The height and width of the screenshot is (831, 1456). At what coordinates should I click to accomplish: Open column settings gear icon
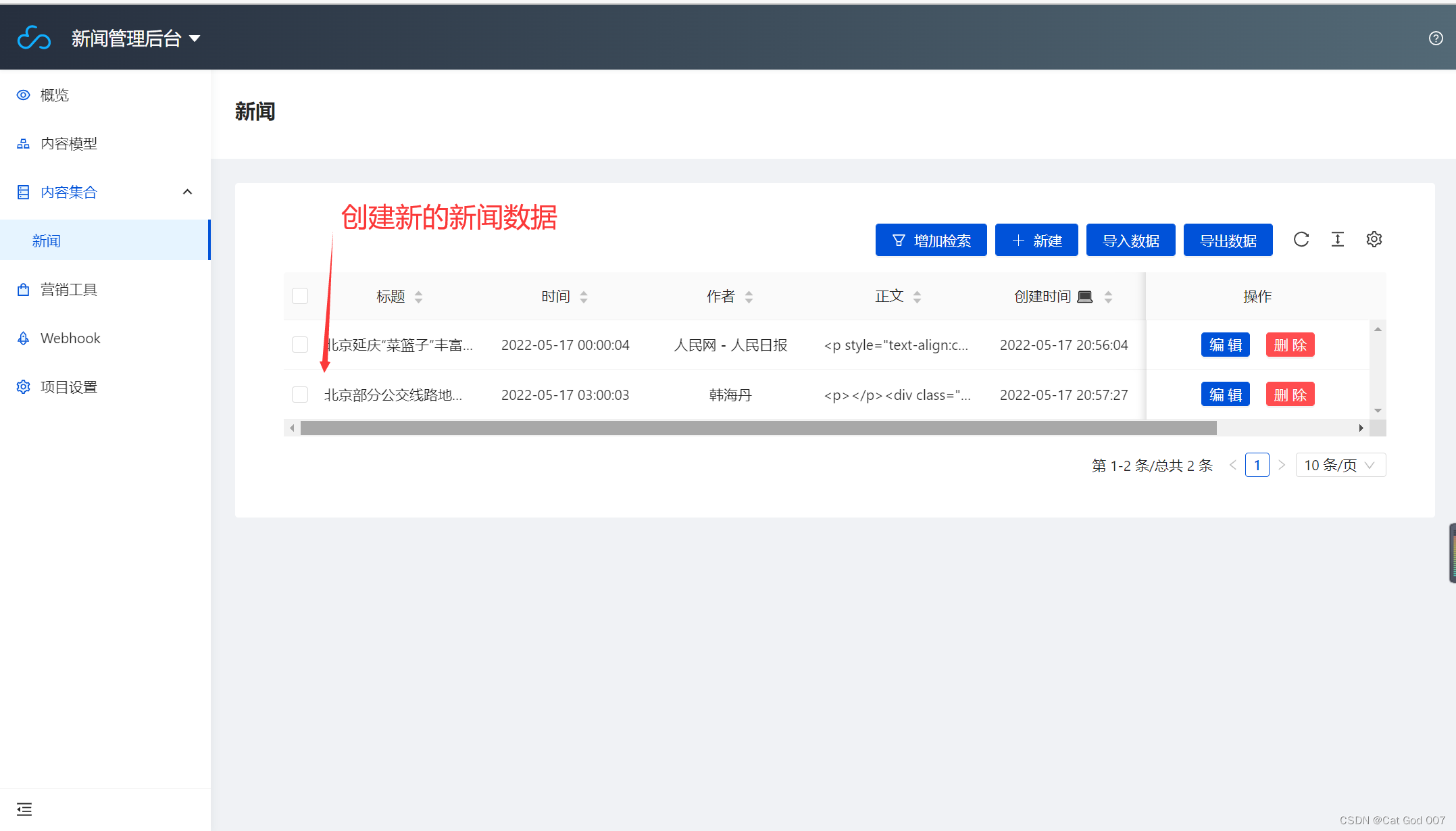pos(1374,239)
